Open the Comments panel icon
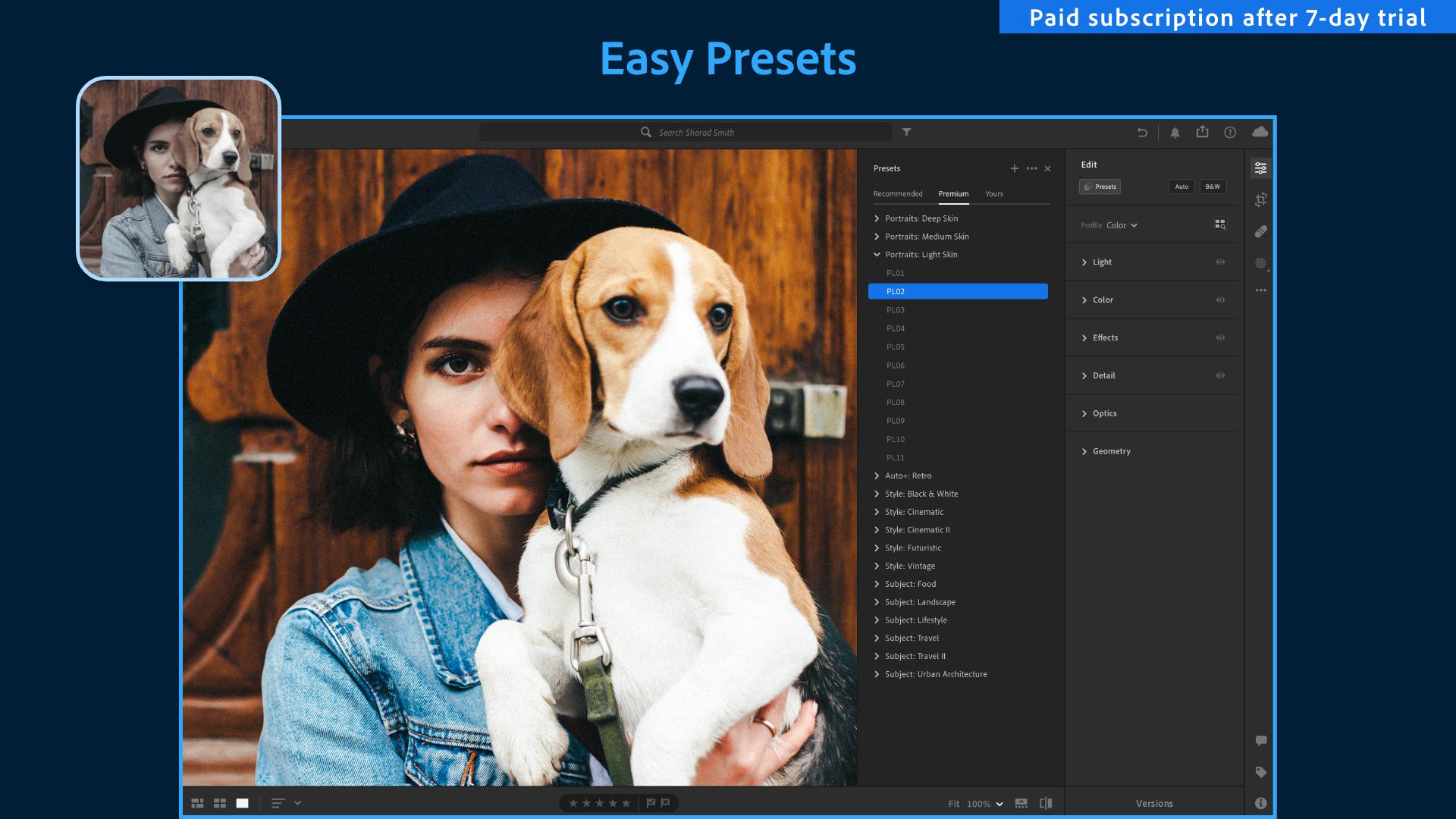Viewport: 1456px width, 819px height. click(x=1260, y=741)
